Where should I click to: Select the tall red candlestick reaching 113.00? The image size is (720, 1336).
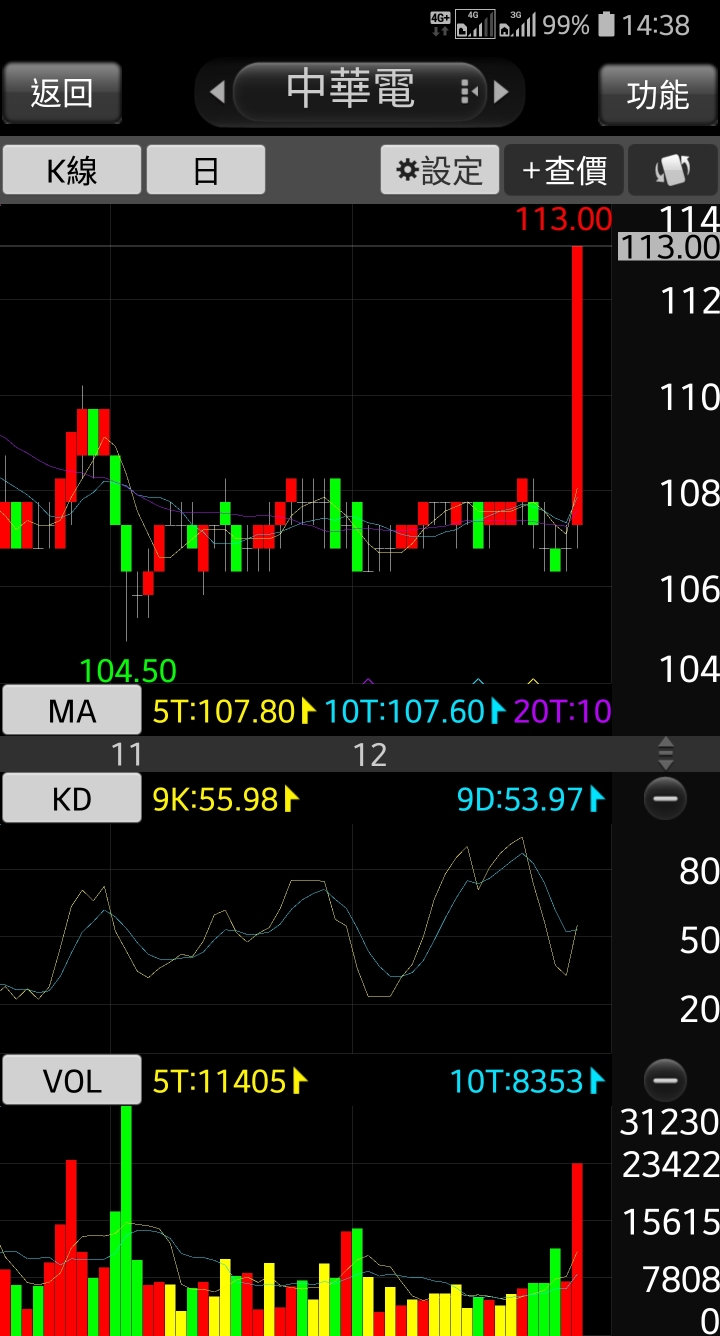[577, 385]
